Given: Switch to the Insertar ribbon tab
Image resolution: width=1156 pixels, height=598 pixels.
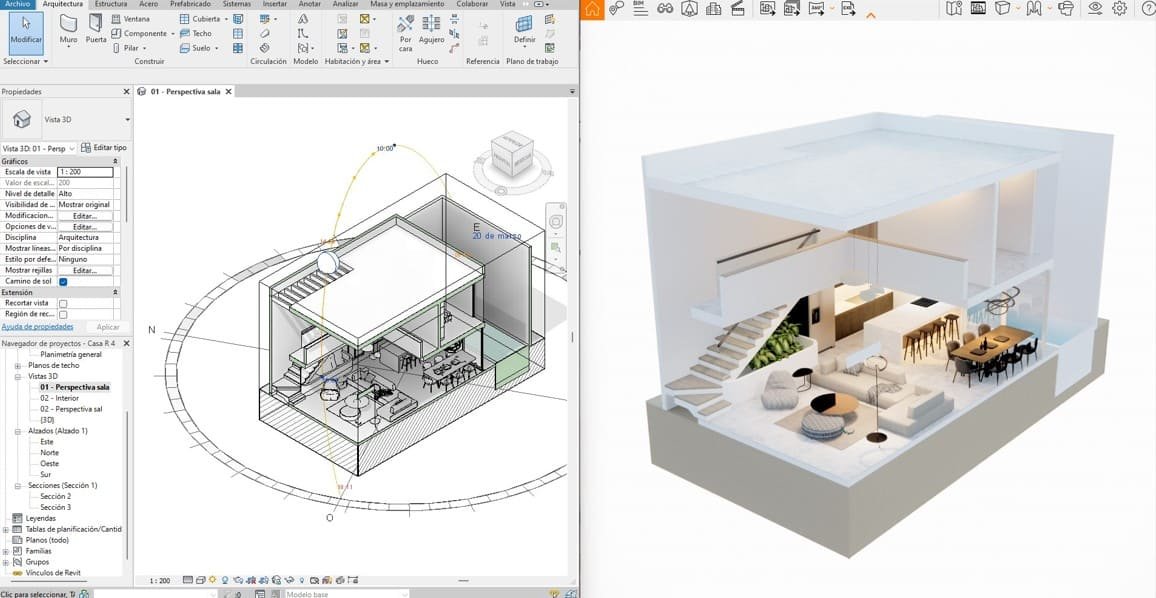Looking at the screenshot, I should point(274,3).
